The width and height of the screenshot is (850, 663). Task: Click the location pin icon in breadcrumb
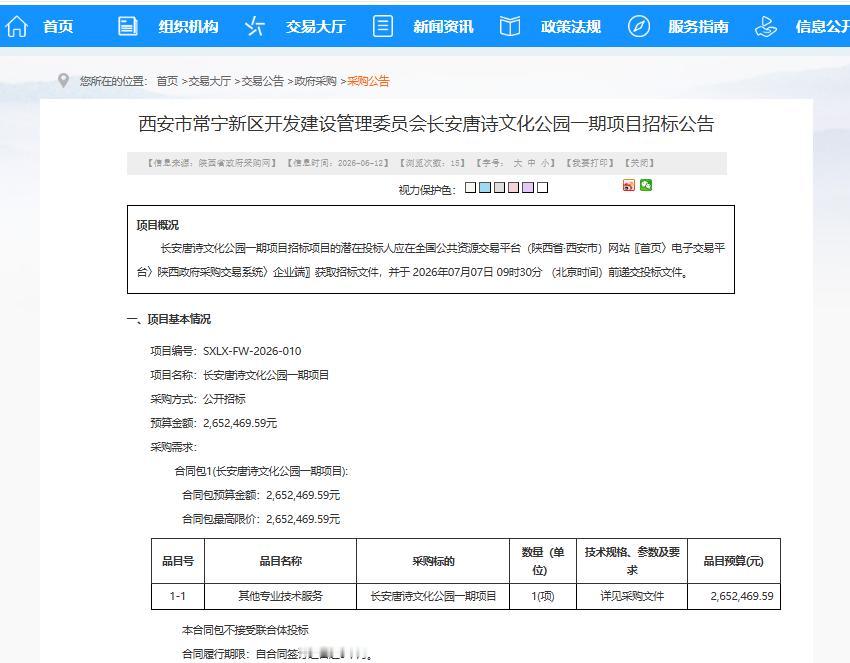tap(63, 80)
